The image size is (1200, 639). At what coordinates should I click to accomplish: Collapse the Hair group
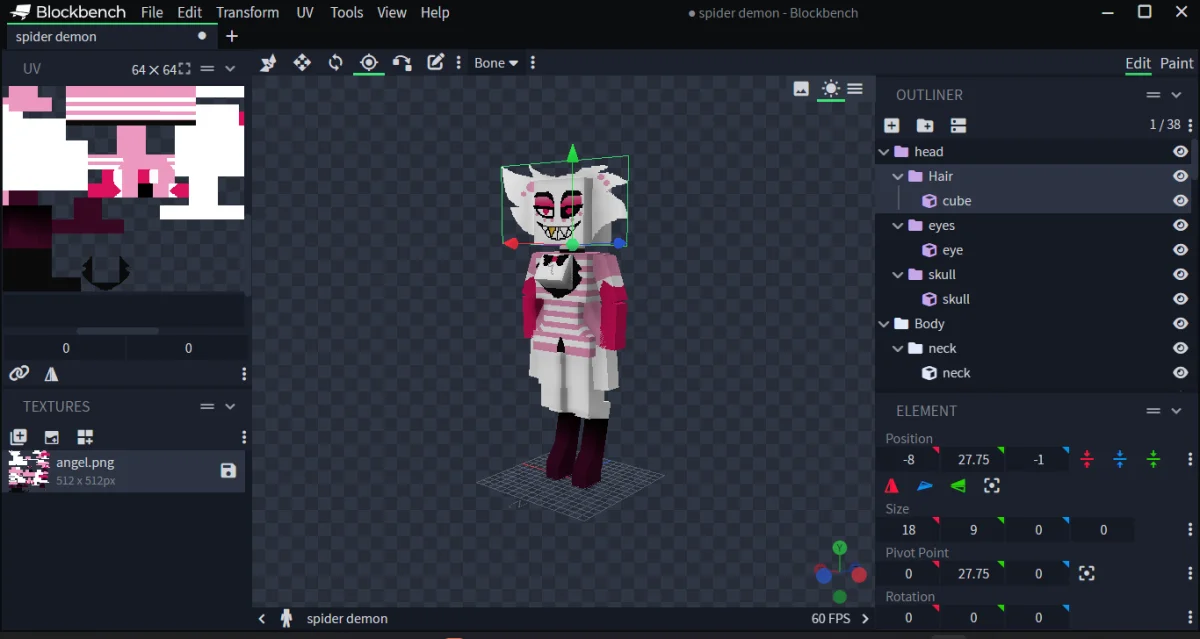click(x=898, y=176)
